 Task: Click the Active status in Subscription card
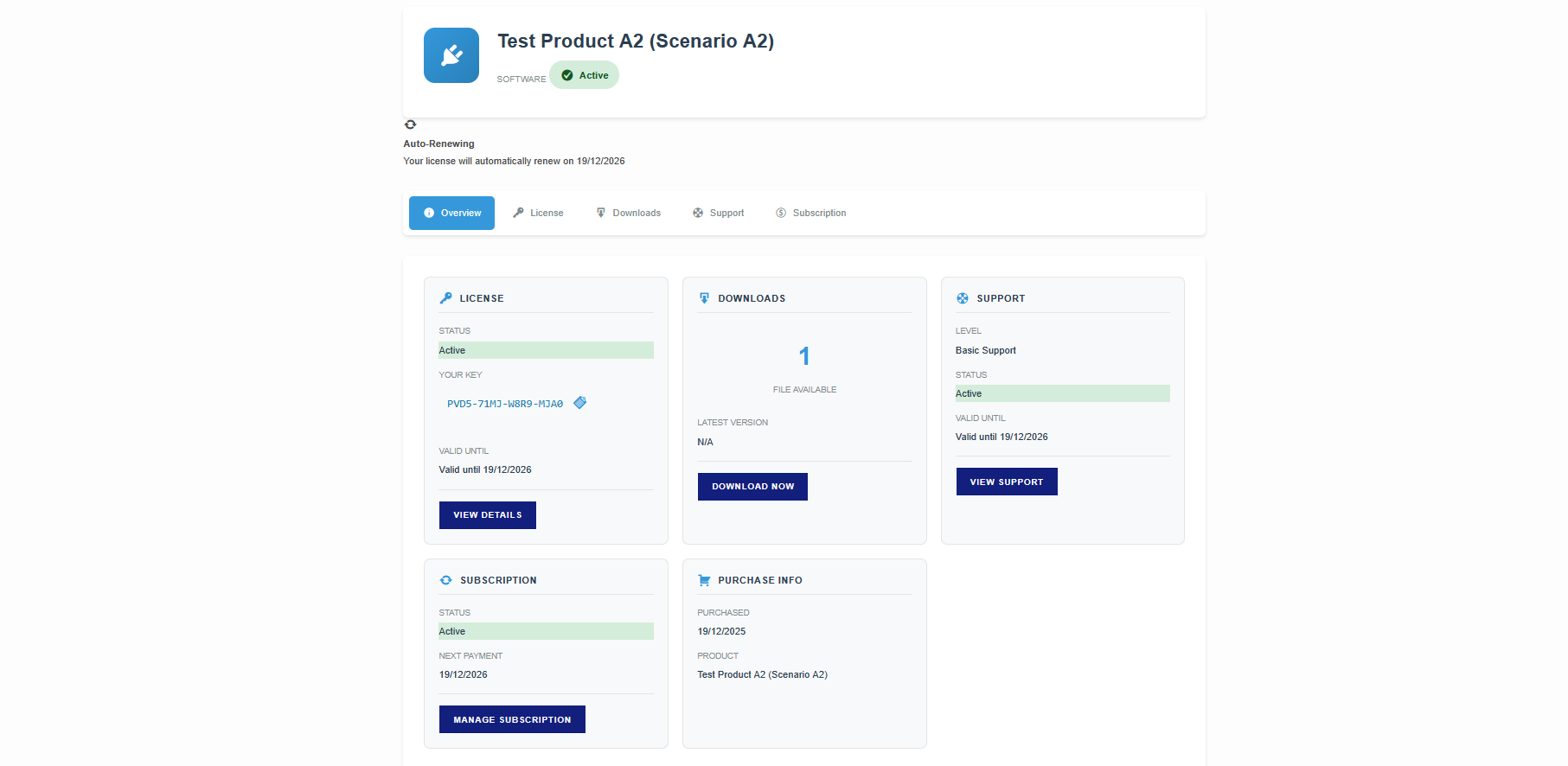[x=546, y=631]
